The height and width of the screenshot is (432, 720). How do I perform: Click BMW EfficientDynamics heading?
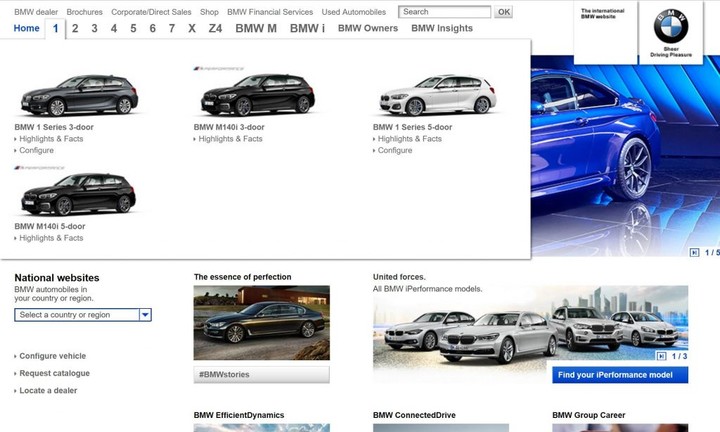point(239,415)
